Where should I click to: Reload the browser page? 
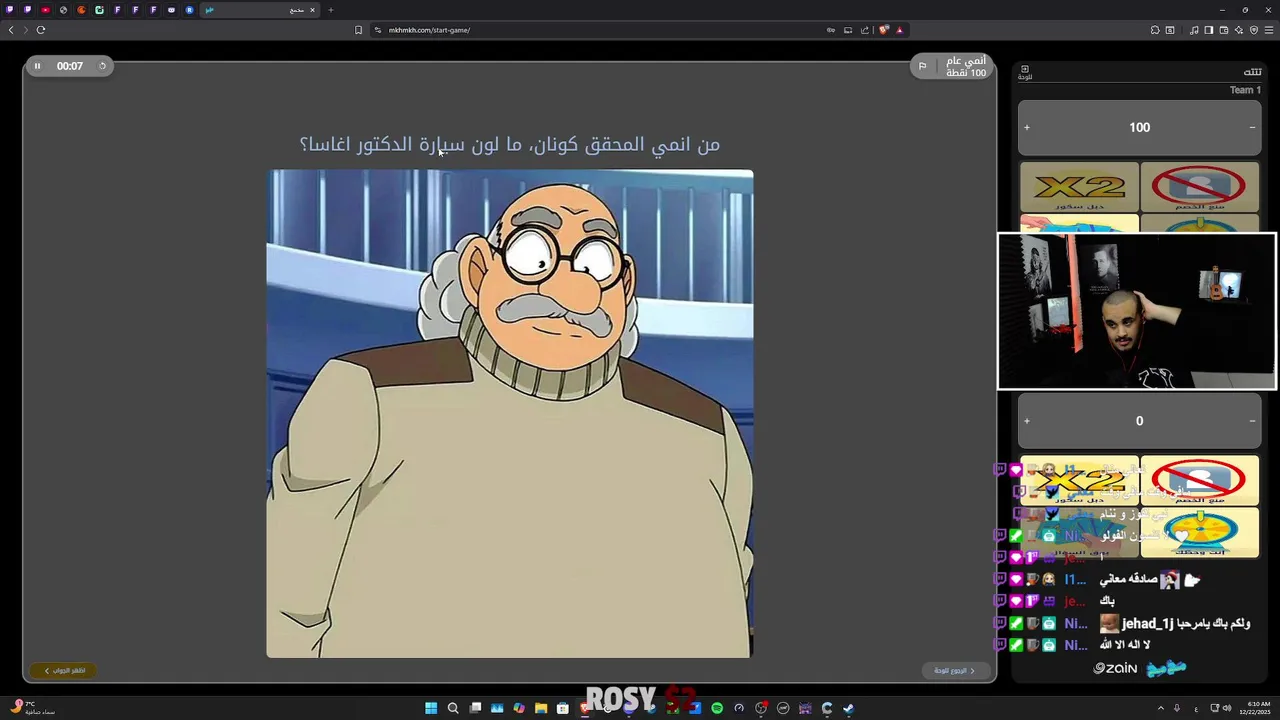pyautogui.click(x=41, y=30)
